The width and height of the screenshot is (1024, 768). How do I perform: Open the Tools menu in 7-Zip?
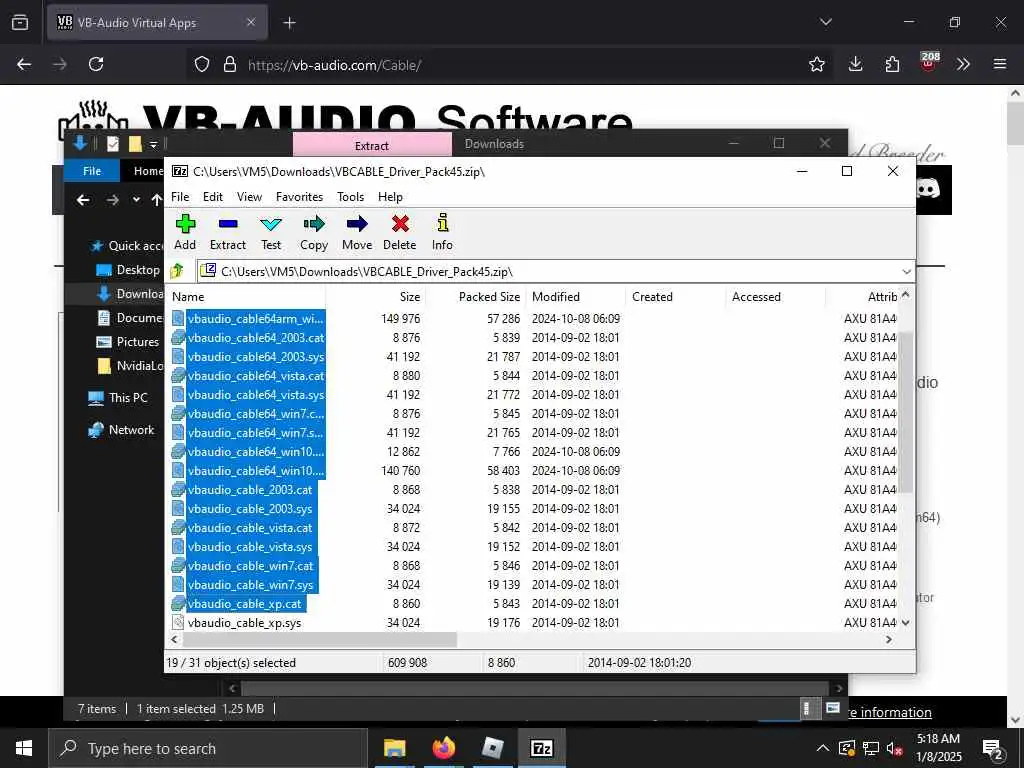coord(351,197)
